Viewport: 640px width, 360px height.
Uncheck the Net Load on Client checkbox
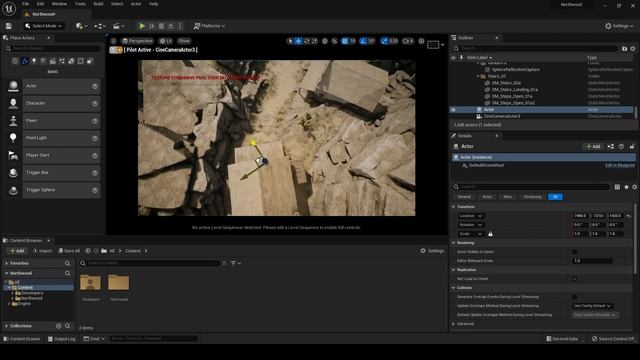(575, 279)
